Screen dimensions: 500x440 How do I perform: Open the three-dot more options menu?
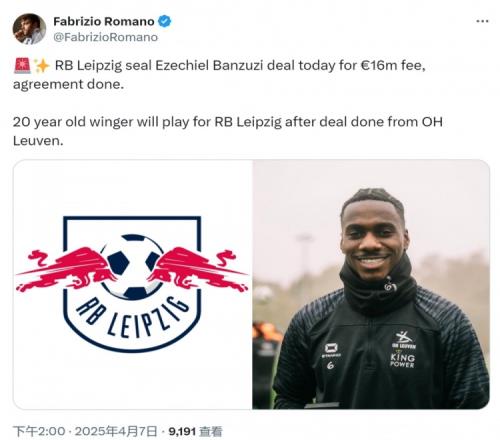point(482,21)
